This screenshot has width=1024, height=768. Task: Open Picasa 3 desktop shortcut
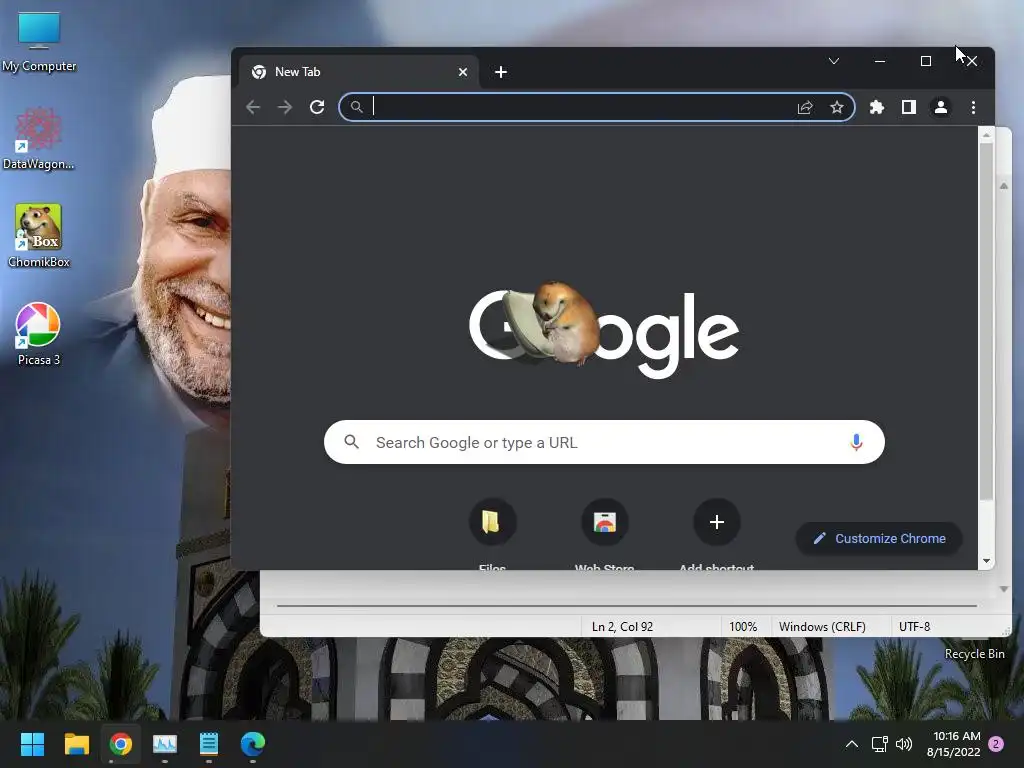point(39,333)
